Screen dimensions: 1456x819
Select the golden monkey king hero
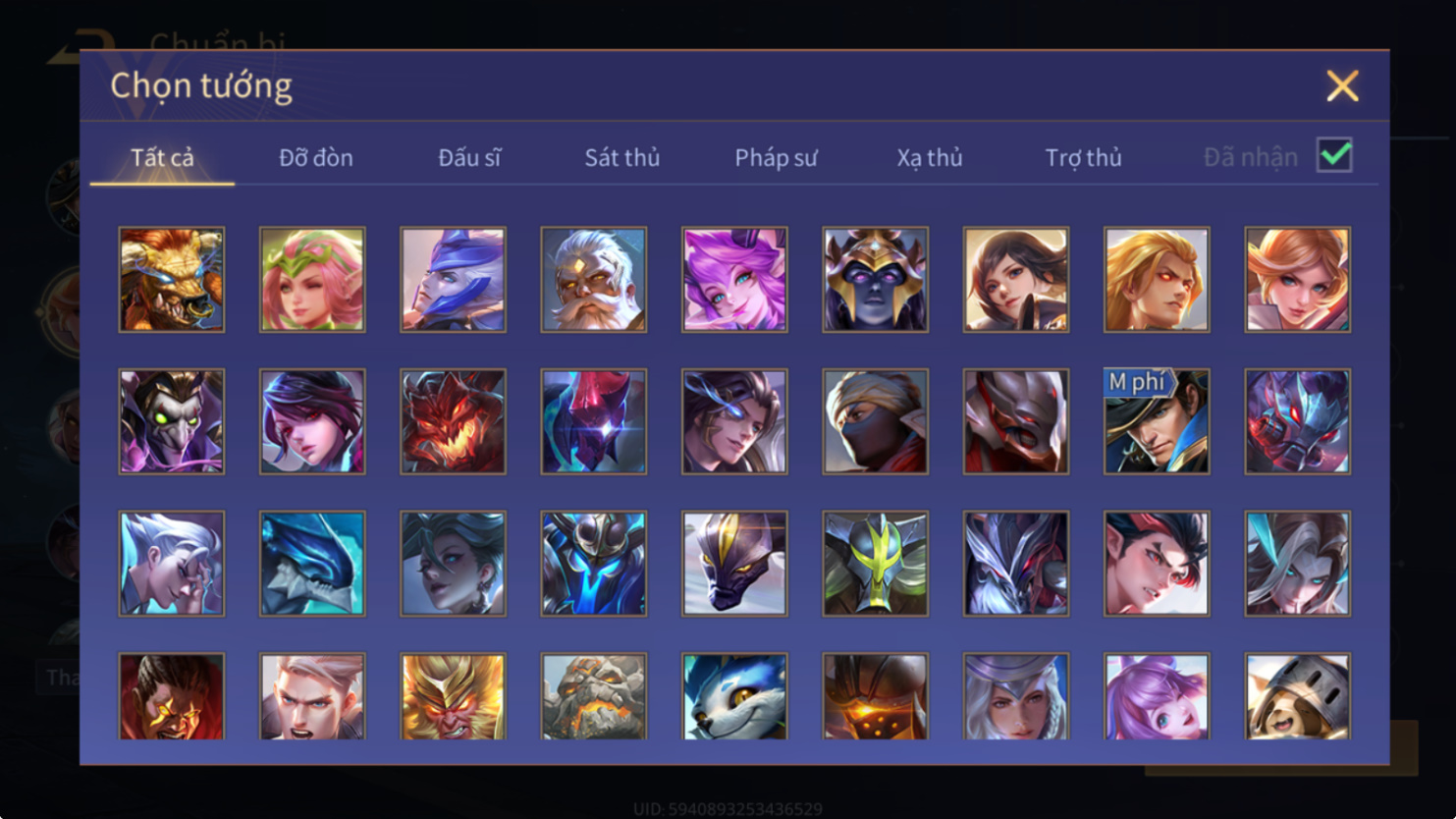click(453, 696)
